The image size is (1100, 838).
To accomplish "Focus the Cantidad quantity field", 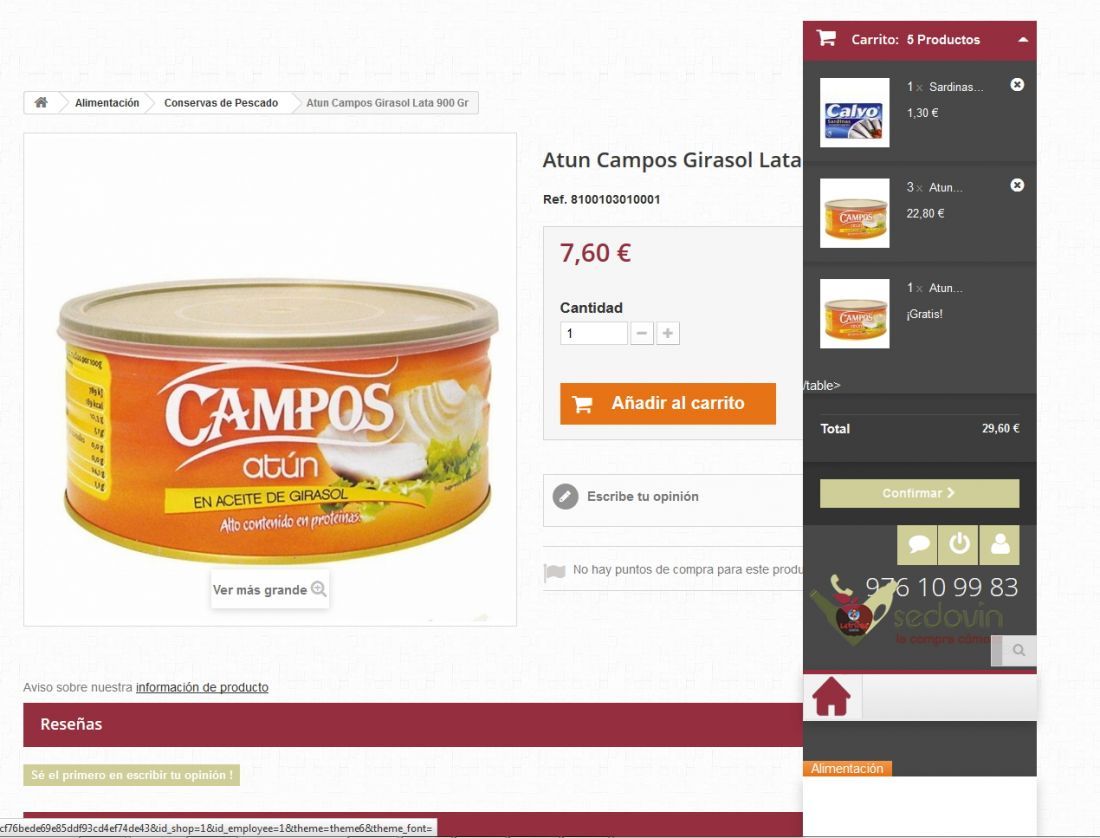I will 593,333.
